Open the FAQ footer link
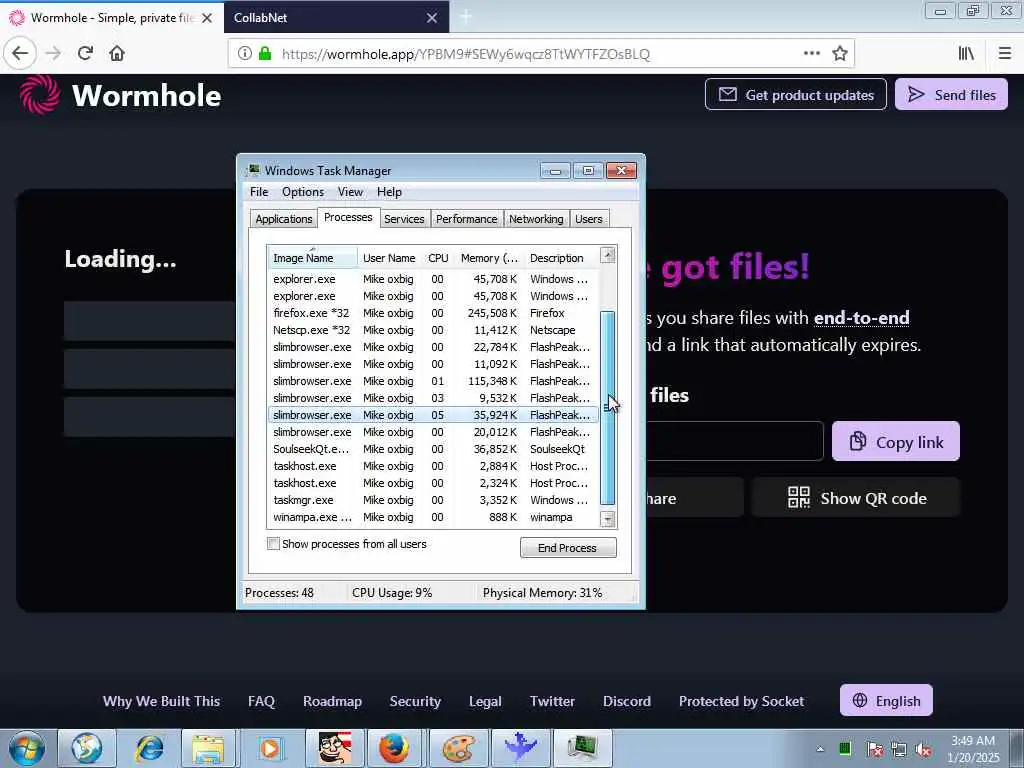Screen dimensions: 1024x768 pos(261,701)
